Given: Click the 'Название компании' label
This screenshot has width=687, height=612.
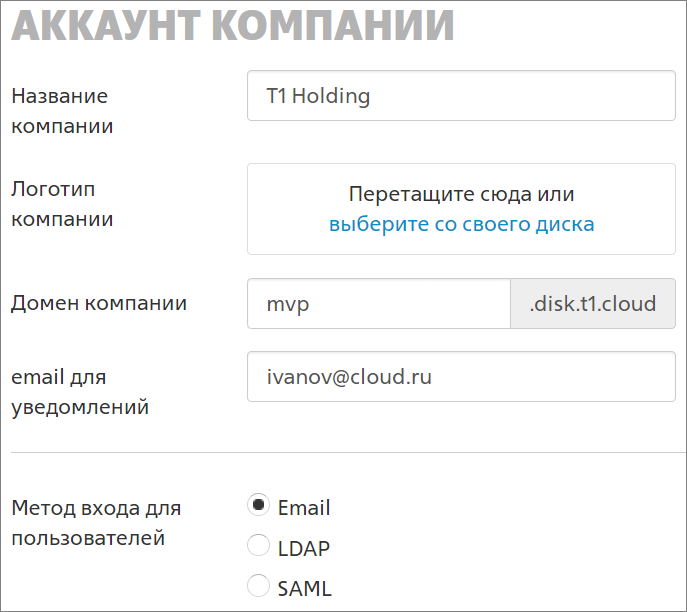Looking at the screenshot, I should (62, 111).
